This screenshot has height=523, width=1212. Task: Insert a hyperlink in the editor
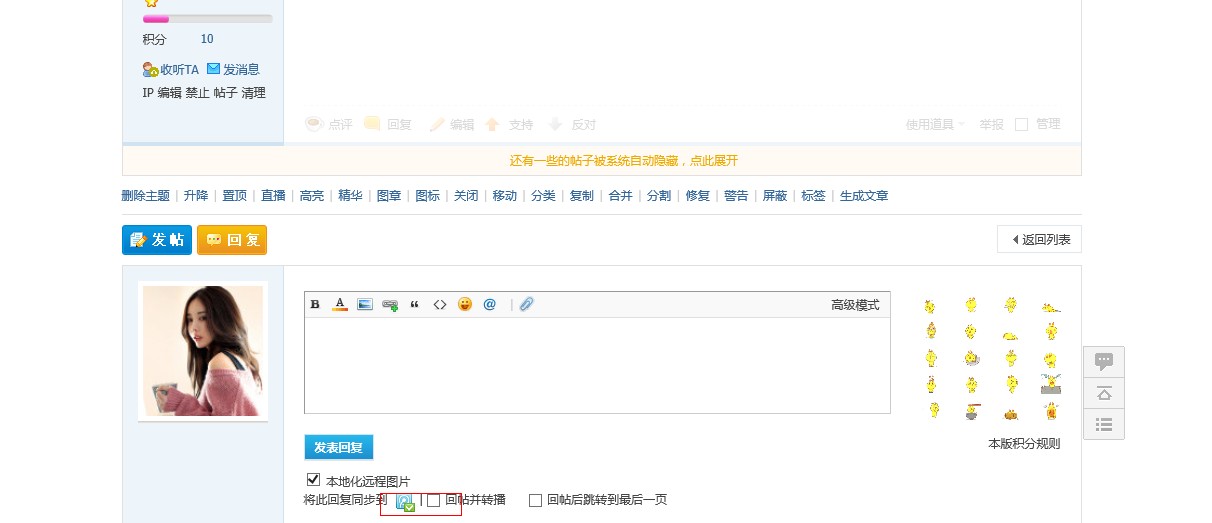(x=390, y=305)
